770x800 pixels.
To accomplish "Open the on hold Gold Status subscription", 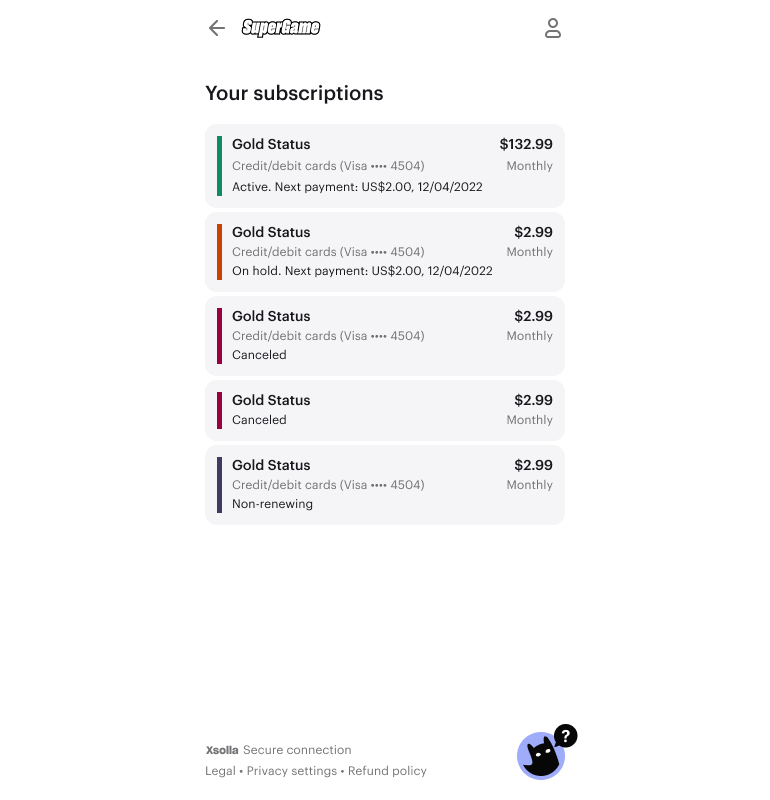I will tap(385, 252).
